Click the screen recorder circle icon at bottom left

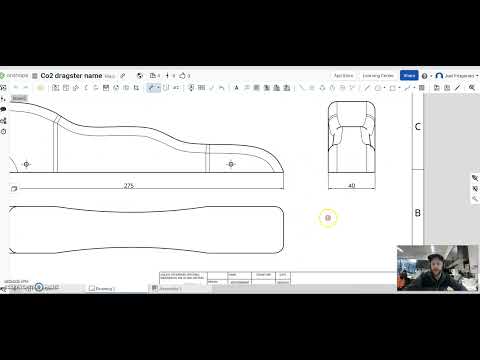(x=39, y=287)
